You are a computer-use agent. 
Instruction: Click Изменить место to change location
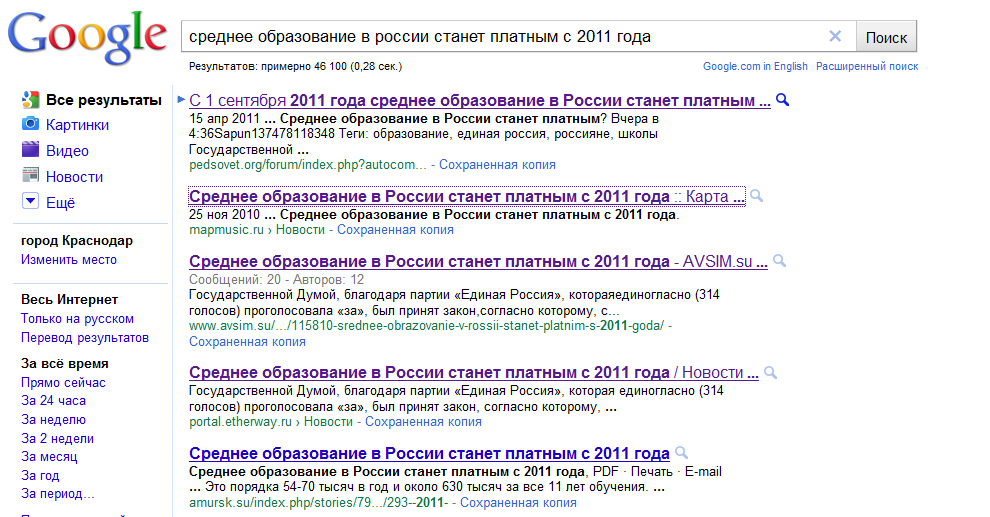pyautogui.click(x=69, y=260)
